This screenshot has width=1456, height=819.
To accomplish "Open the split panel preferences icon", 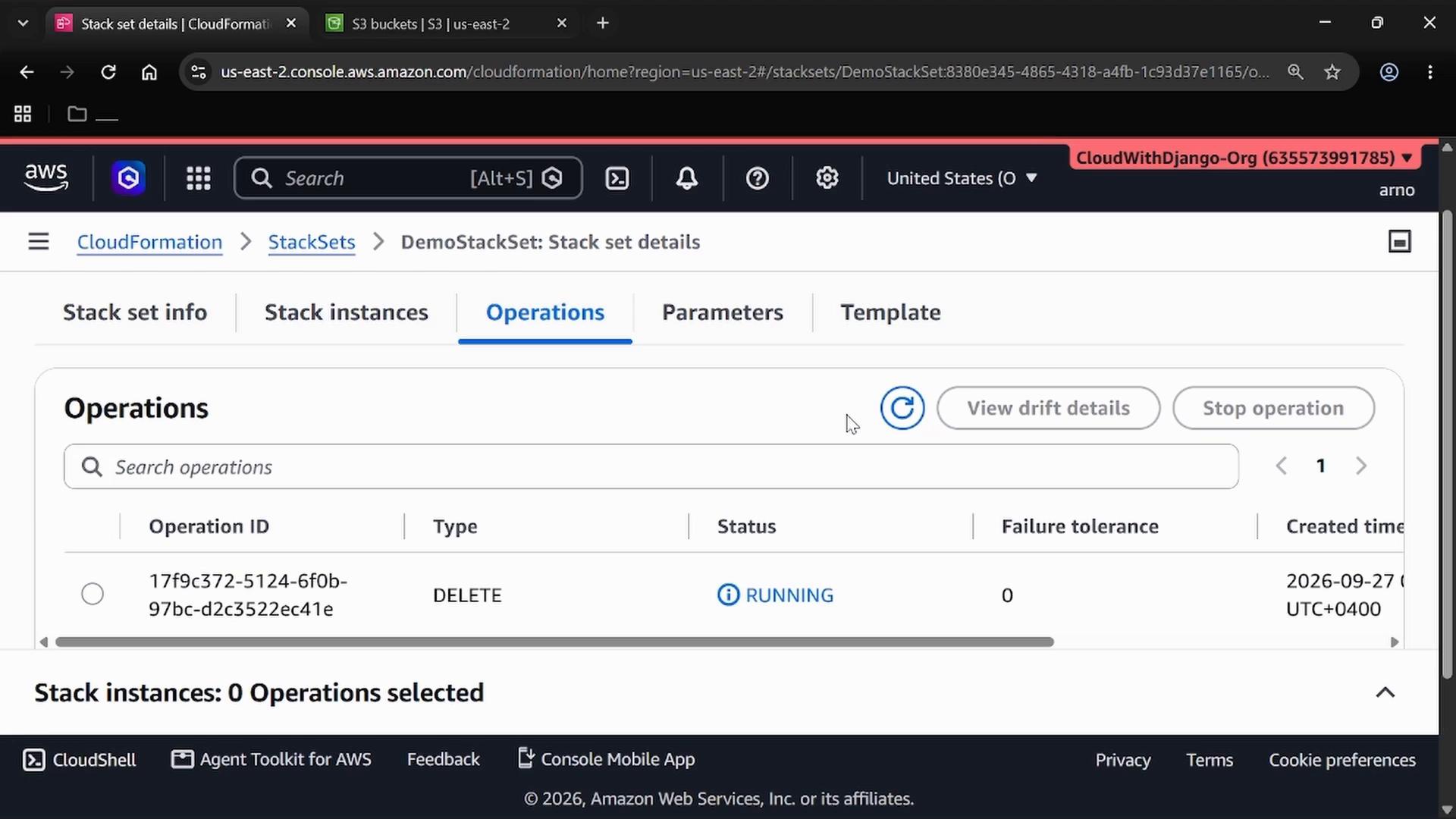I will 1400,242.
